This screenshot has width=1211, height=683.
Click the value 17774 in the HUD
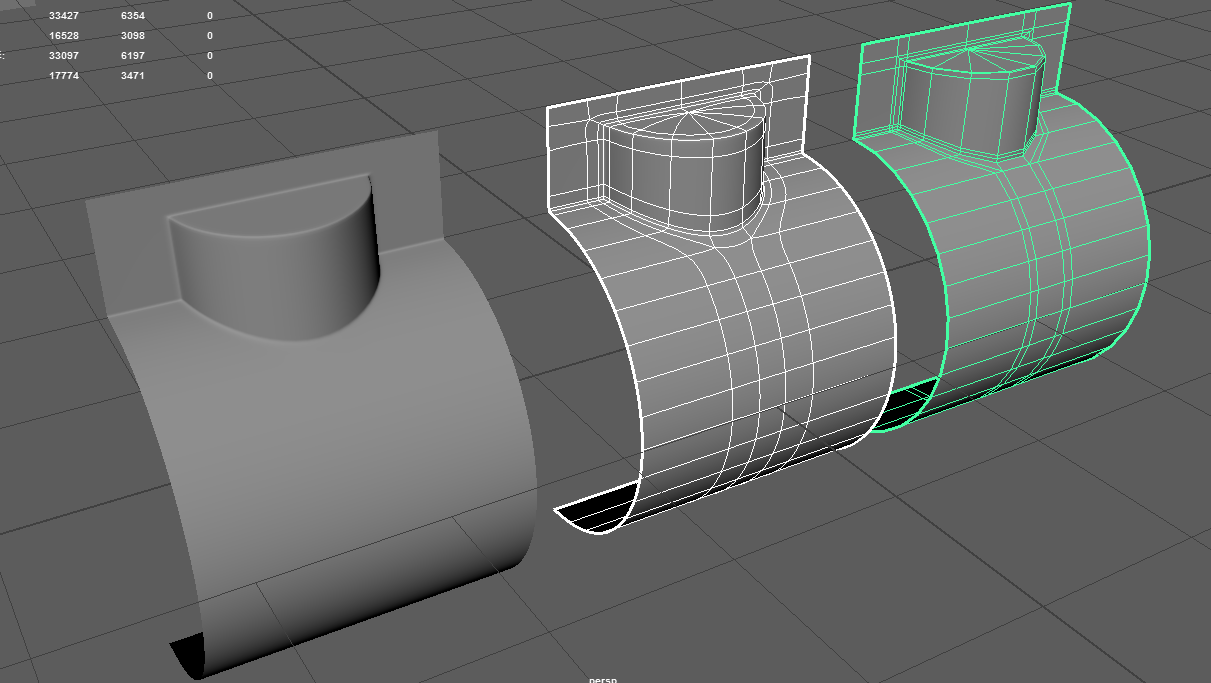pos(64,76)
